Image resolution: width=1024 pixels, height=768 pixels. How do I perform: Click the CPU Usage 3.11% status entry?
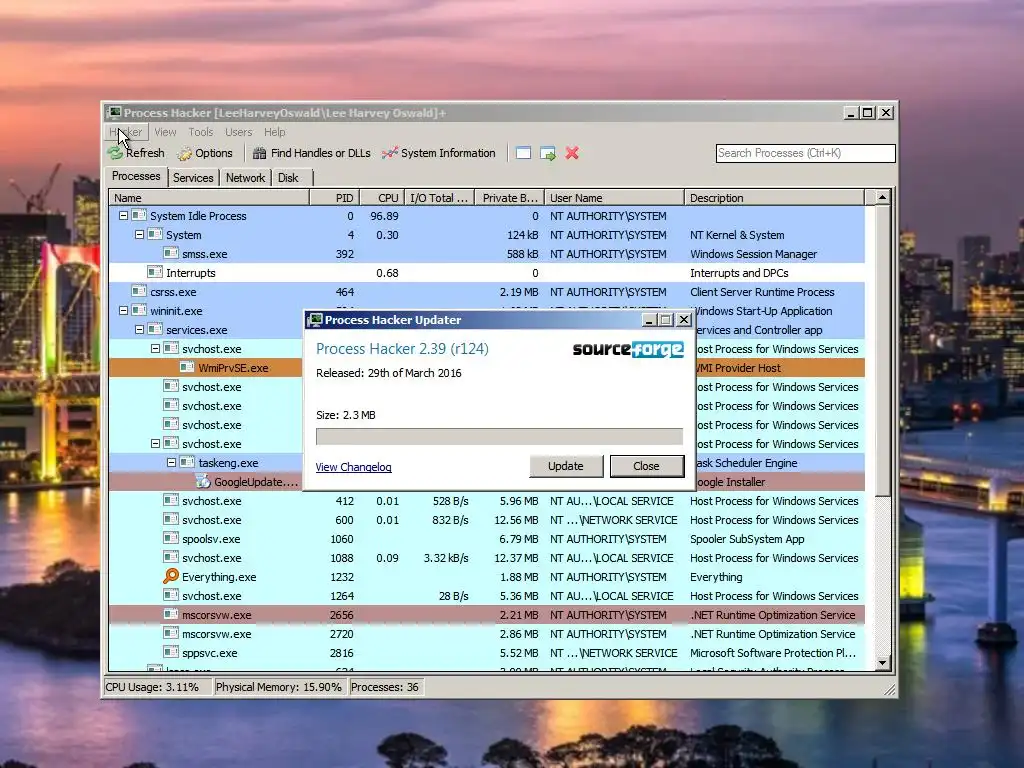(x=157, y=687)
